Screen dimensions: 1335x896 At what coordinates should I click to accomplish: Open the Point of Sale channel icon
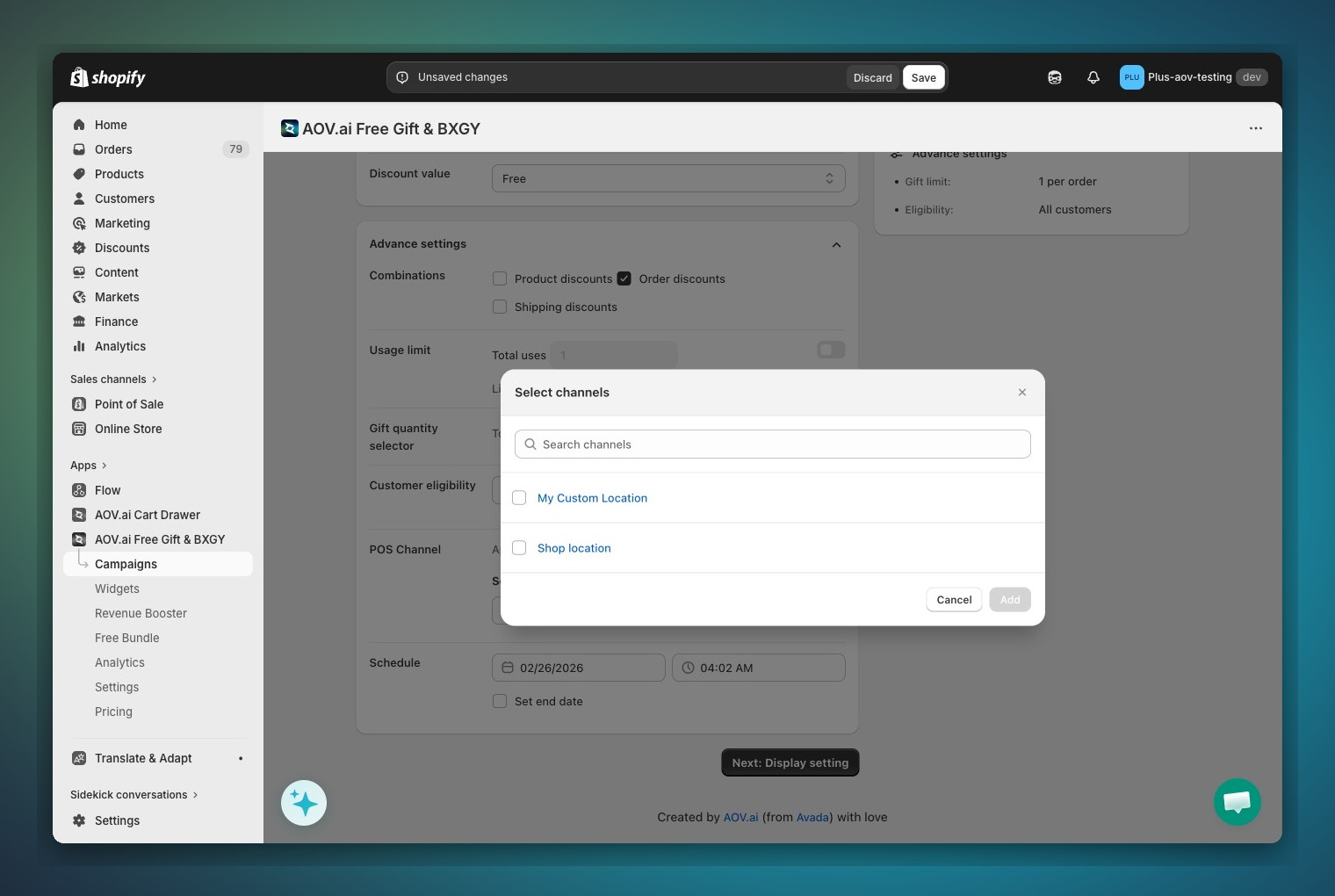[79, 404]
